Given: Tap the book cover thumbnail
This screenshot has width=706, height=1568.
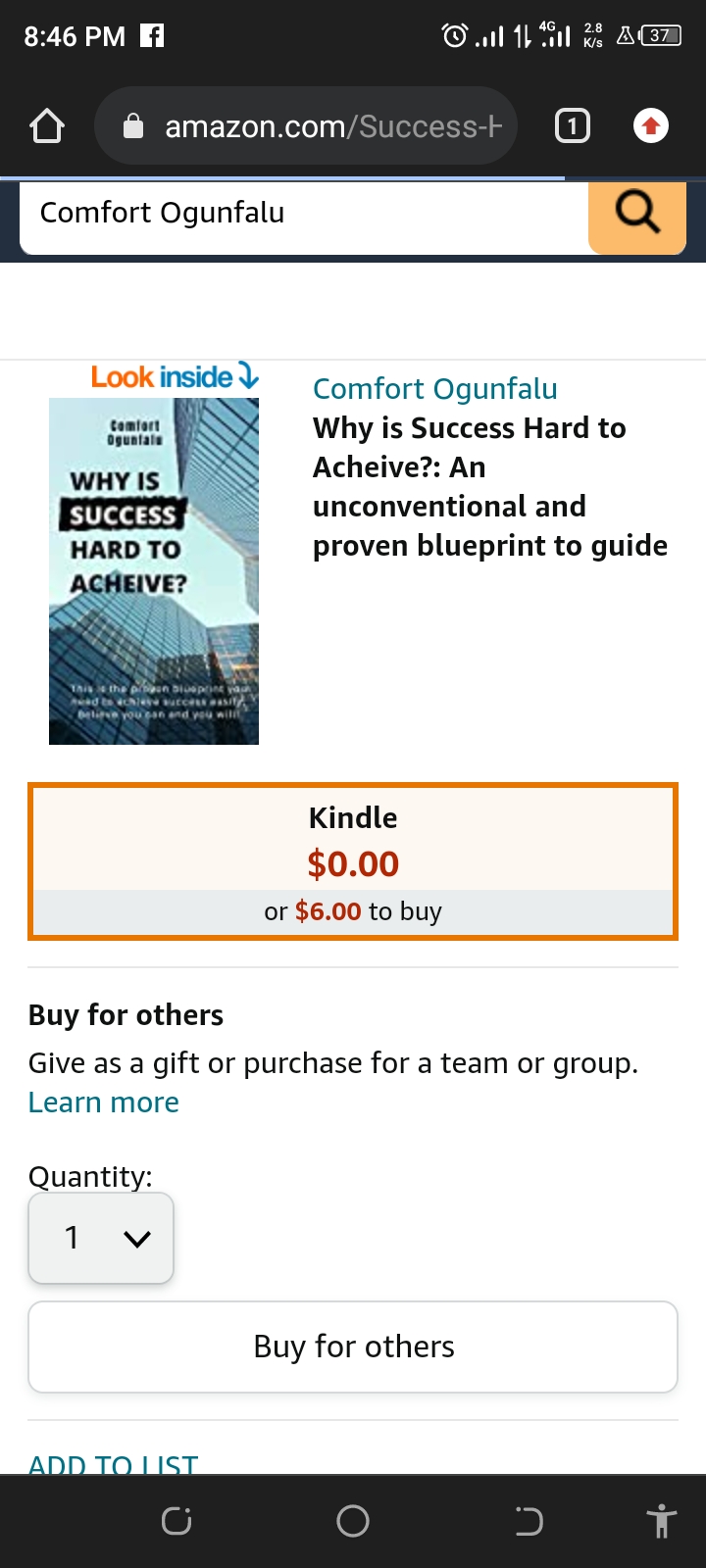Looking at the screenshot, I should [x=154, y=571].
